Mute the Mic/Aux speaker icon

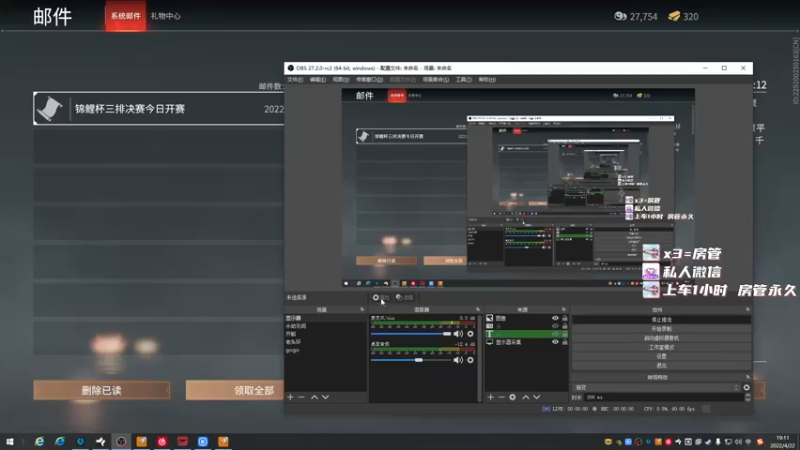pos(458,334)
